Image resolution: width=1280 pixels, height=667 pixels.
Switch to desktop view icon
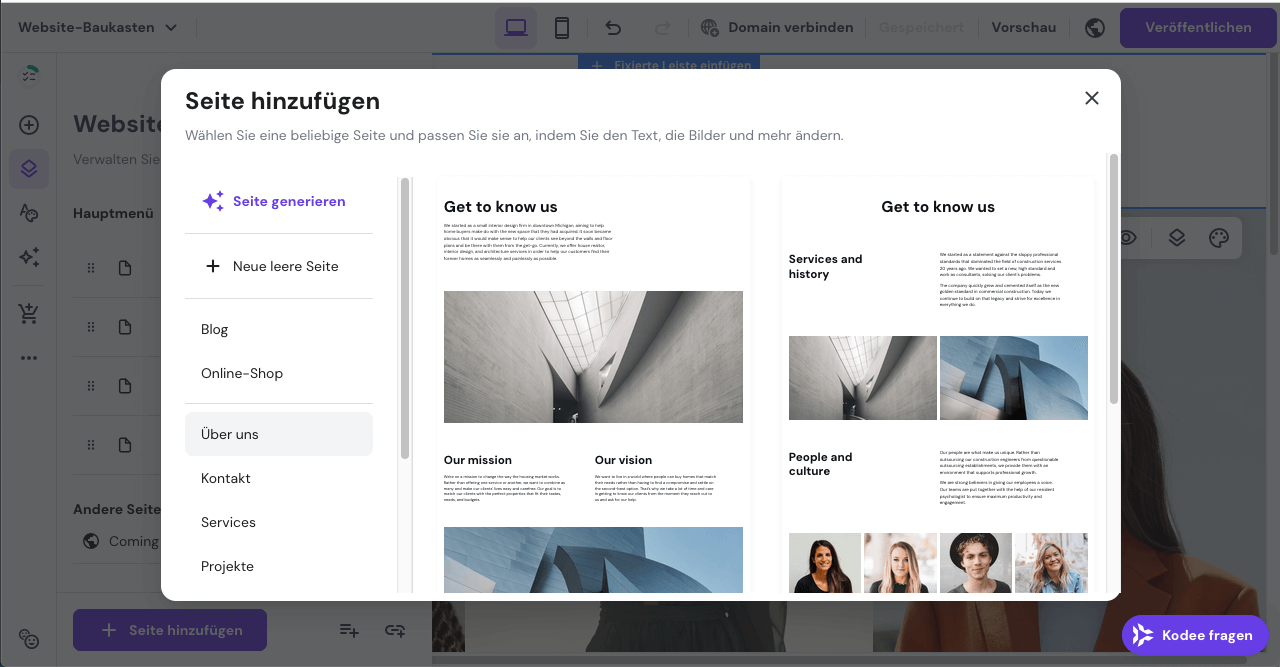(516, 28)
